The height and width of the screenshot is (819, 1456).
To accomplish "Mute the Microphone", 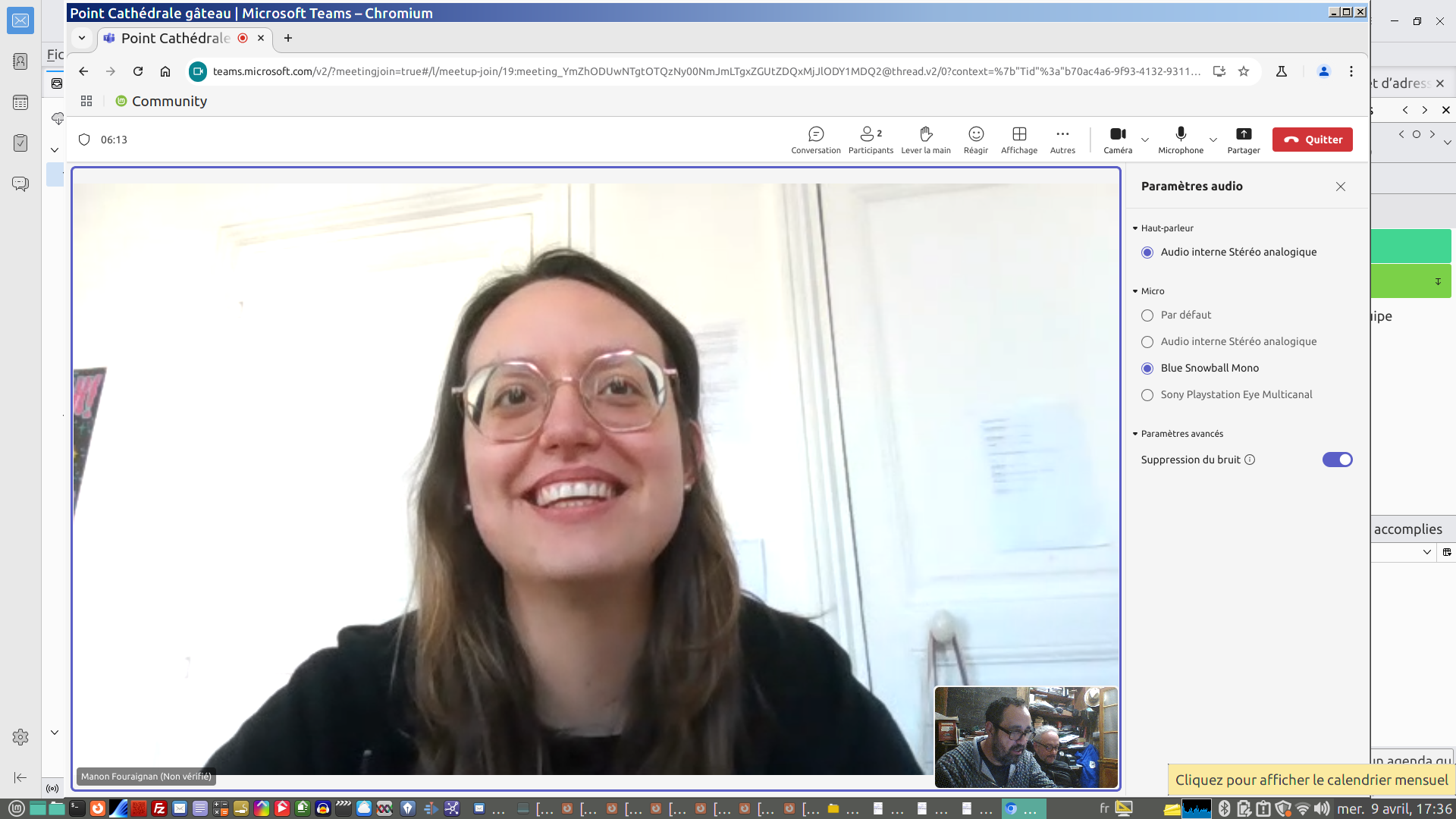I will (x=1180, y=140).
